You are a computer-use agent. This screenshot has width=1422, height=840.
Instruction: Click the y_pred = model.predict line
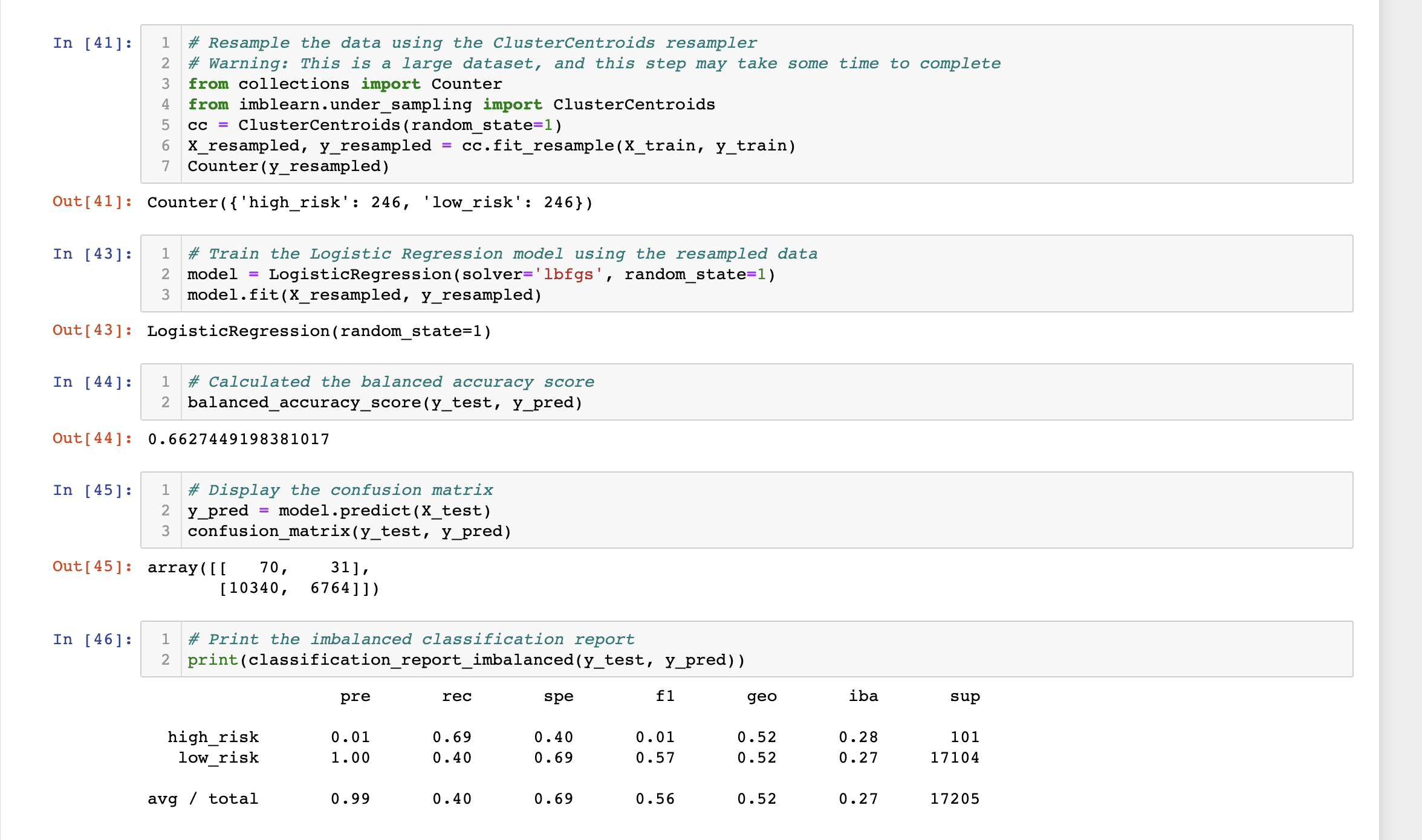pos(339,511)
